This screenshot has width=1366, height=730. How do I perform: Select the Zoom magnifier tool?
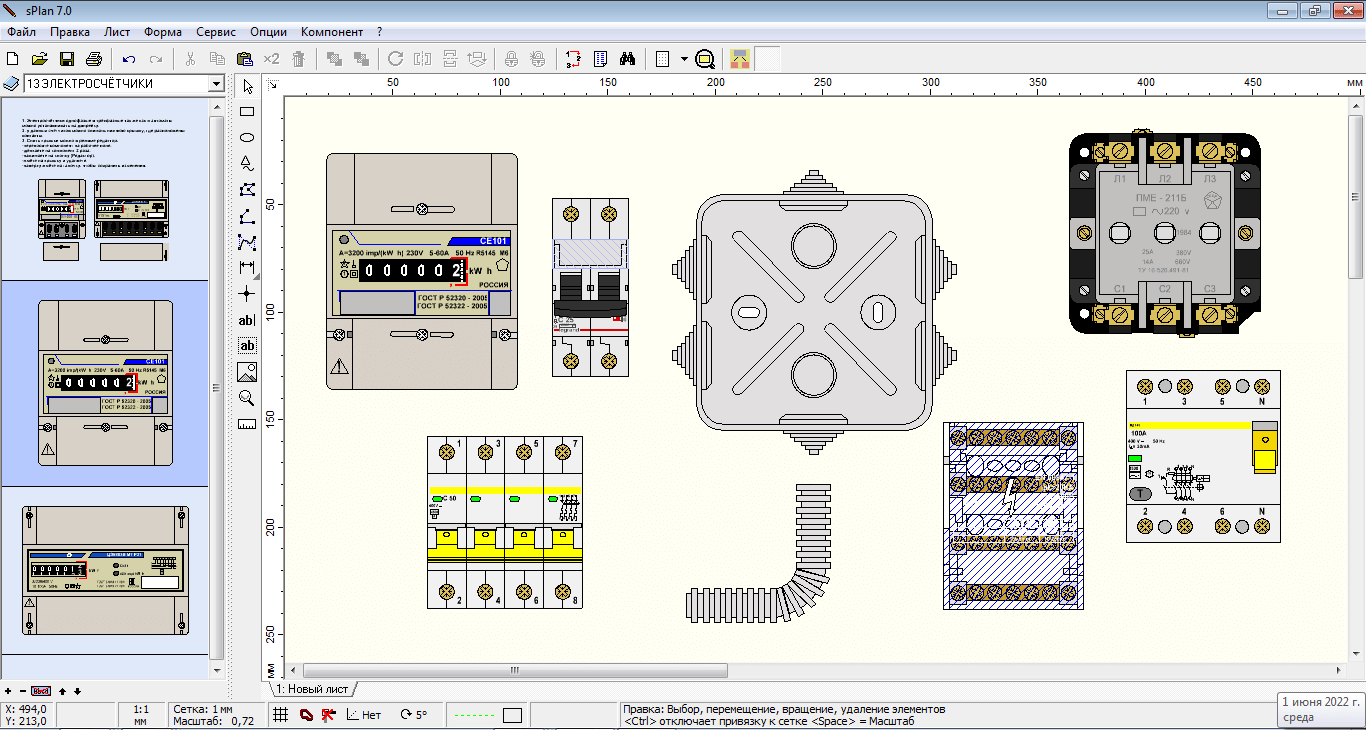pyautogui.click(x=247, y=398)
